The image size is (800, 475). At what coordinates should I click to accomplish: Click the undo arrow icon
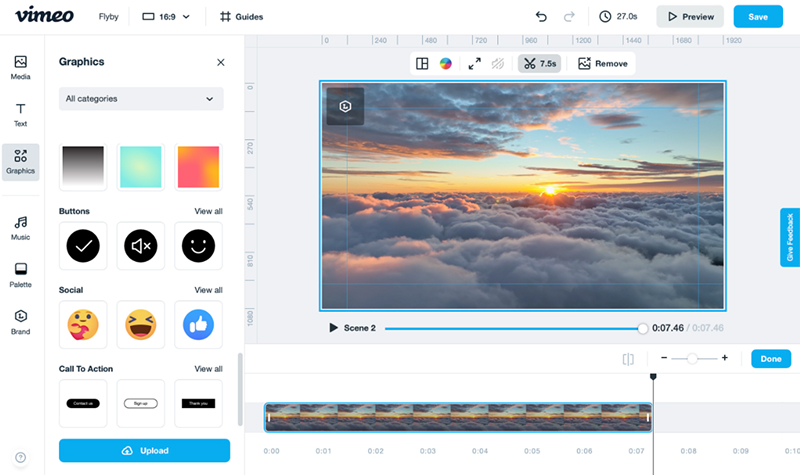point(541,17)
